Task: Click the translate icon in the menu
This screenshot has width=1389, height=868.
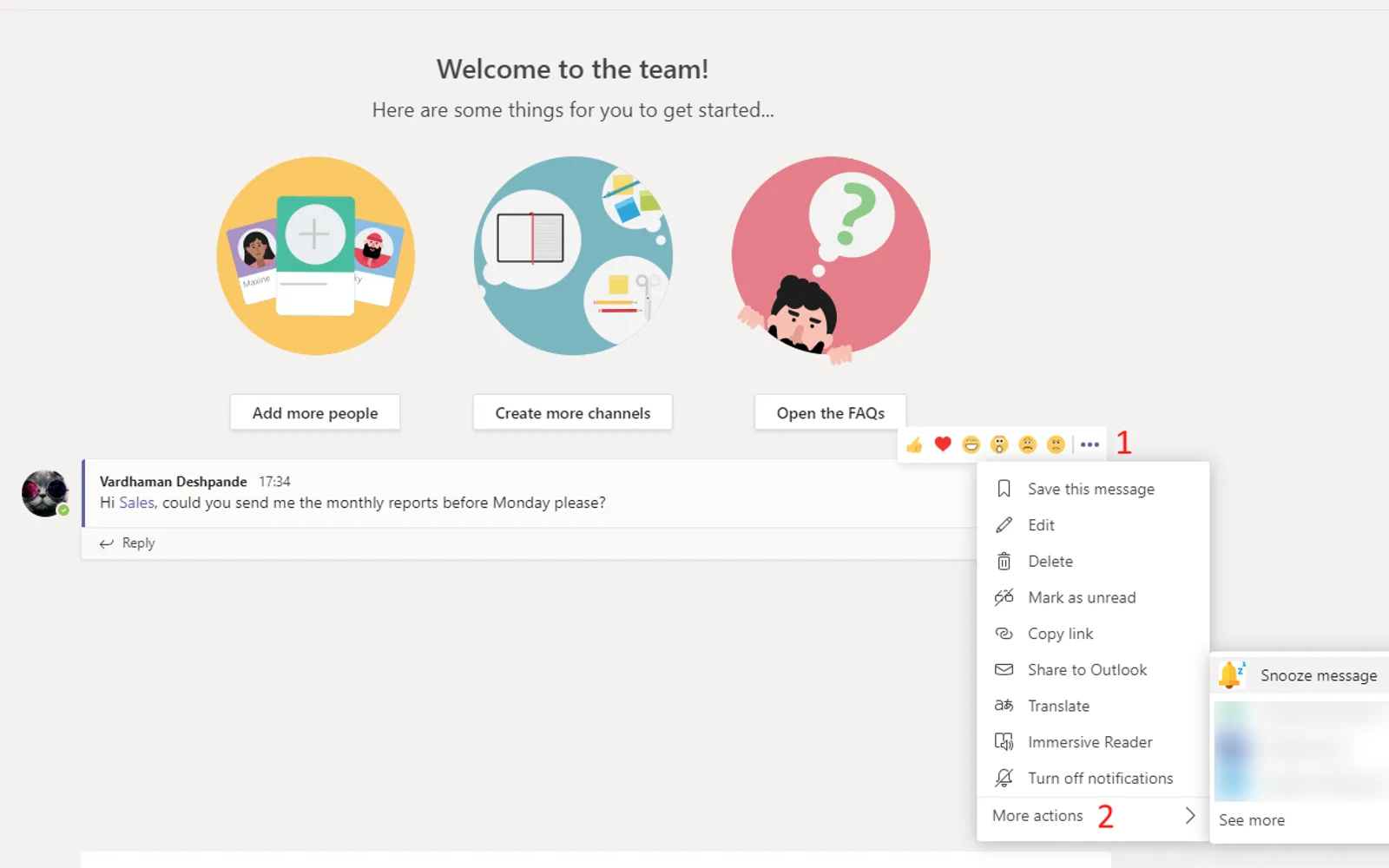Action: pos(1004,706)
